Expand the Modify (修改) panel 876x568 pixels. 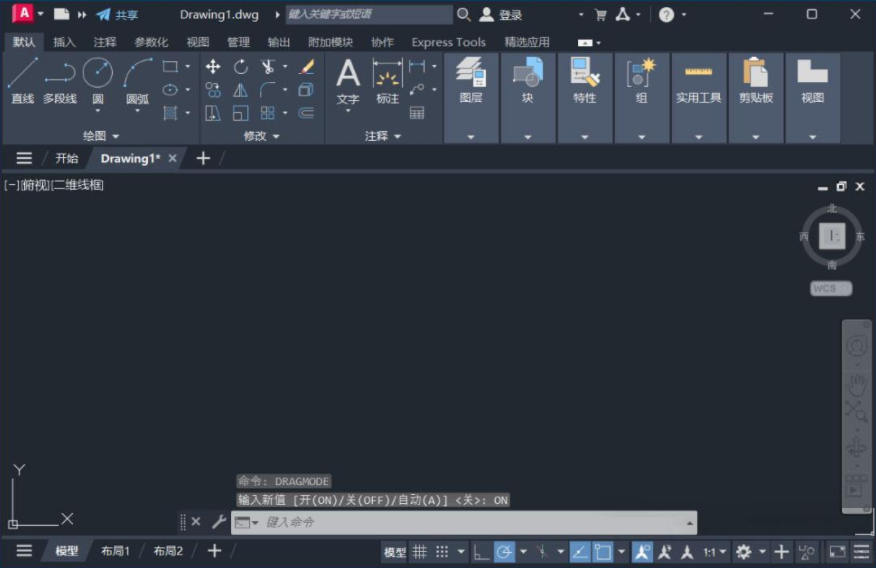tap(261, 136)
